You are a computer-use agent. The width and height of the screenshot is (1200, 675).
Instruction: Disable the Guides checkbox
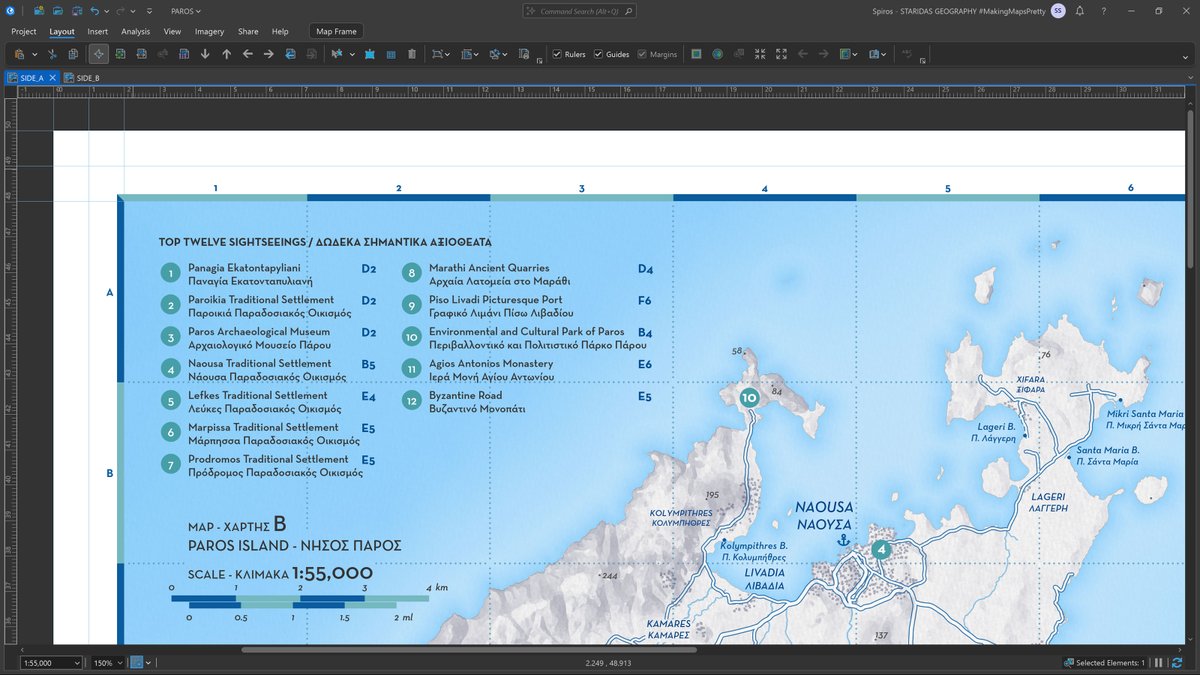pyautogui.click(x=597, y=54)
